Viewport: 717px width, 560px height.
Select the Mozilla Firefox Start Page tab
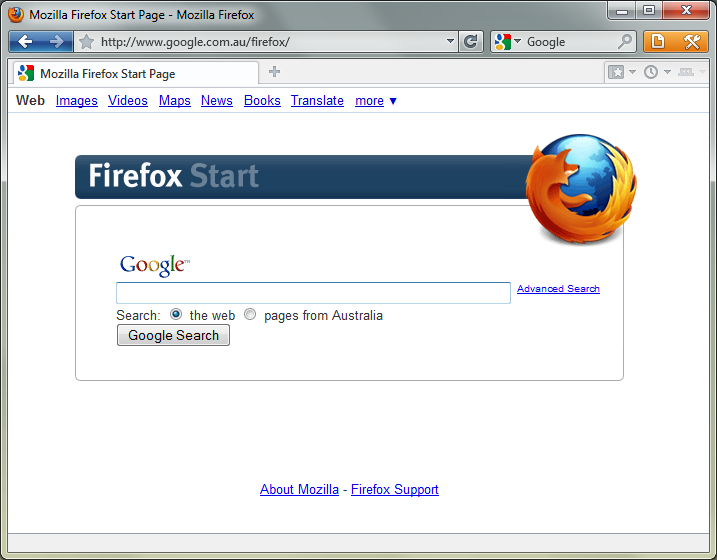[x=136, y=73]
